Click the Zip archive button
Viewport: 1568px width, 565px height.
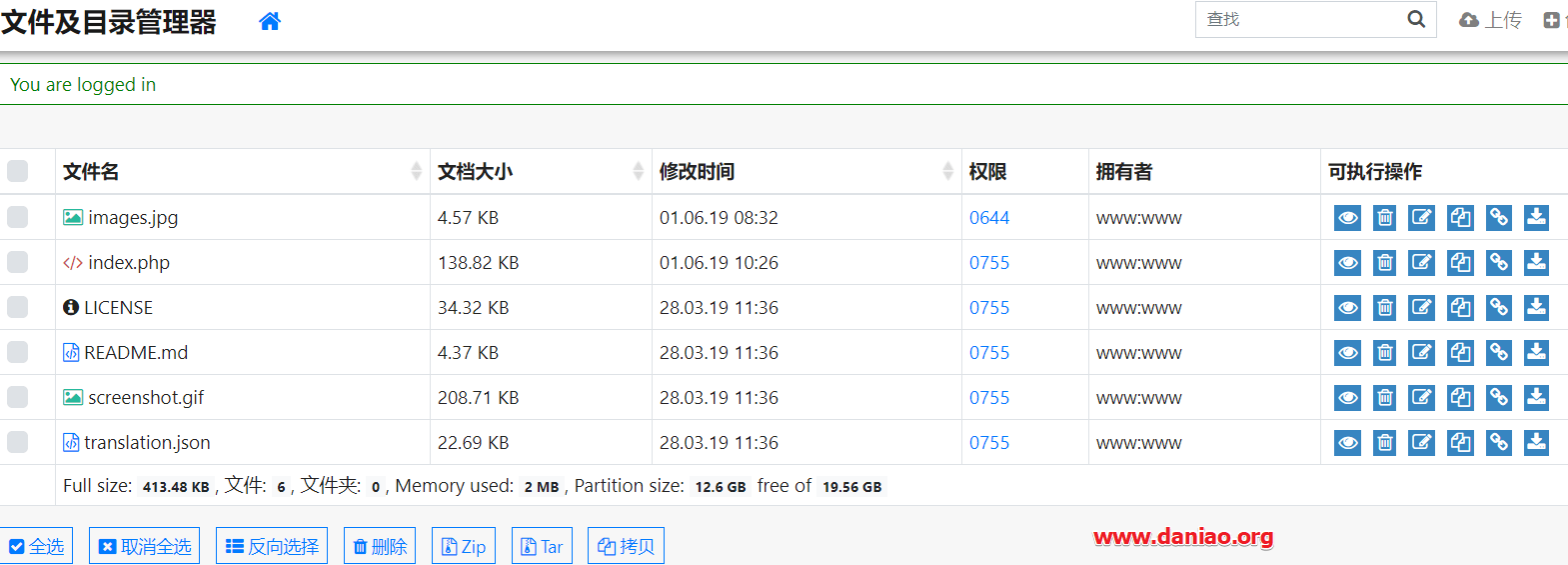pos(464,546)
